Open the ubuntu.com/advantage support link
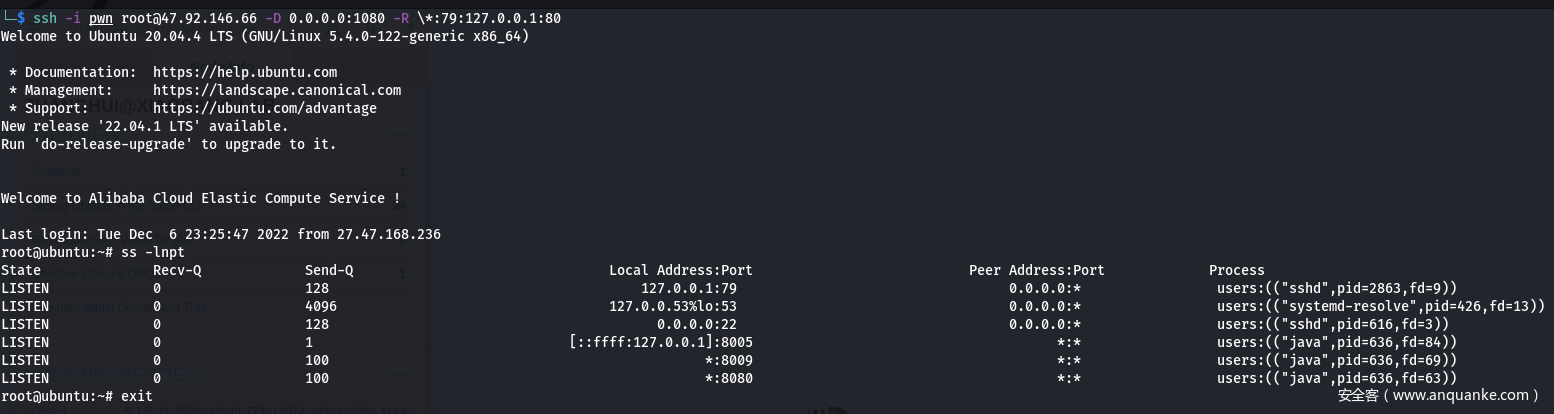The width and height of the screenshot is (1554, 414). coord(265,108)
